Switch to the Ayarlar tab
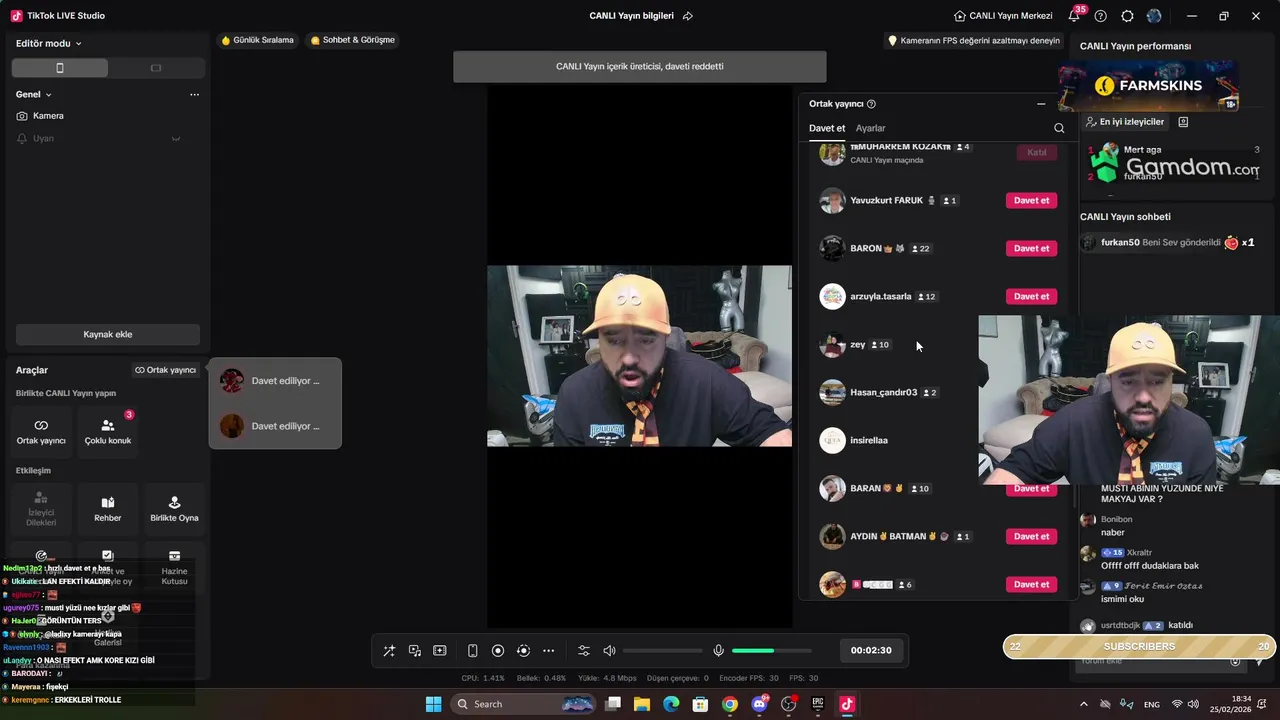1280x720 pixels. click(x=870, y=128)
